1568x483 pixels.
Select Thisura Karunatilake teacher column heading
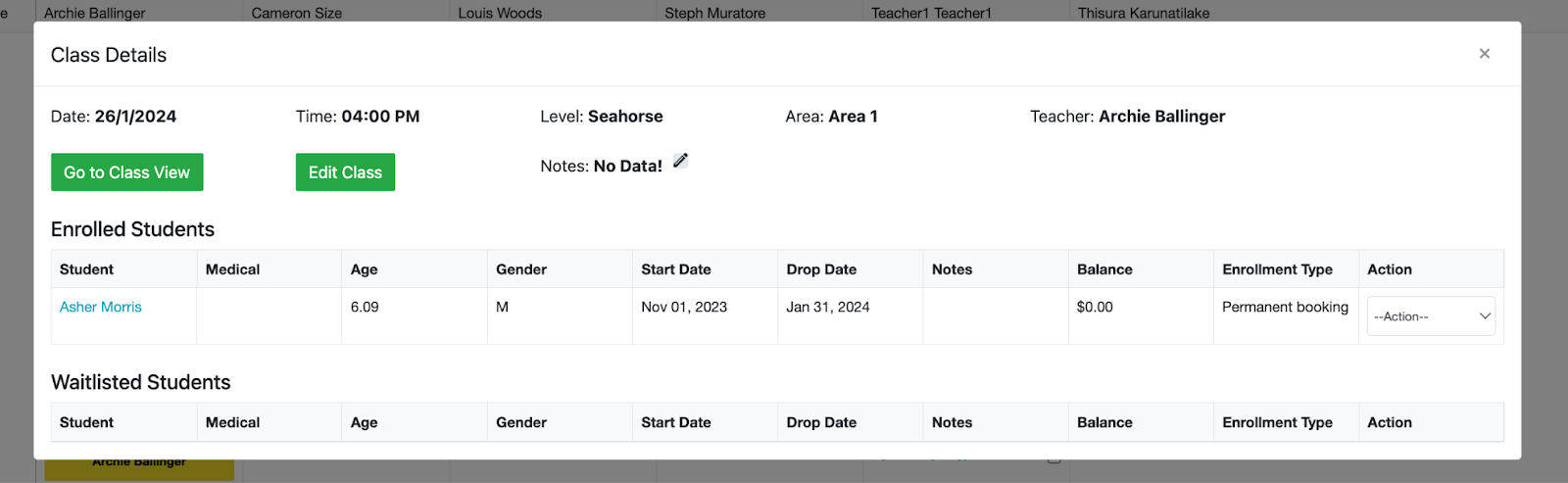pyautogui.click(x=1144, y=13)
